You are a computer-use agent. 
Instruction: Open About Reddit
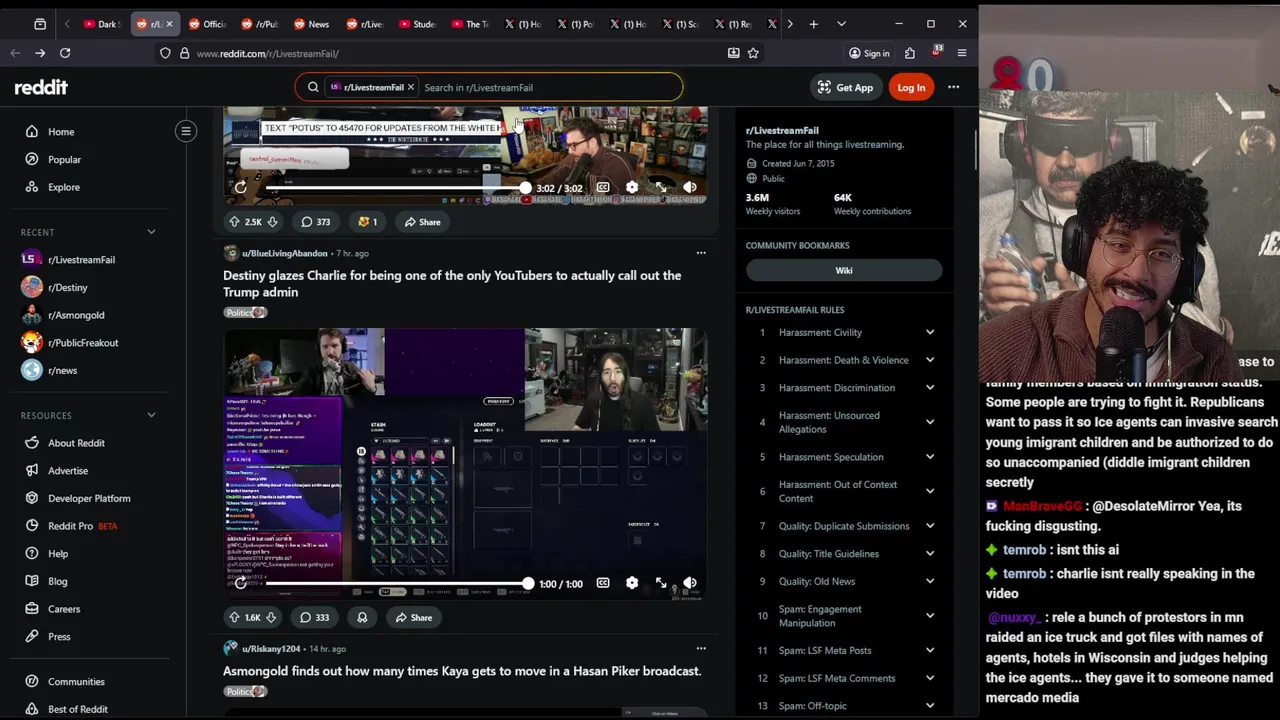pyautogui.click(x=76, y=443)
